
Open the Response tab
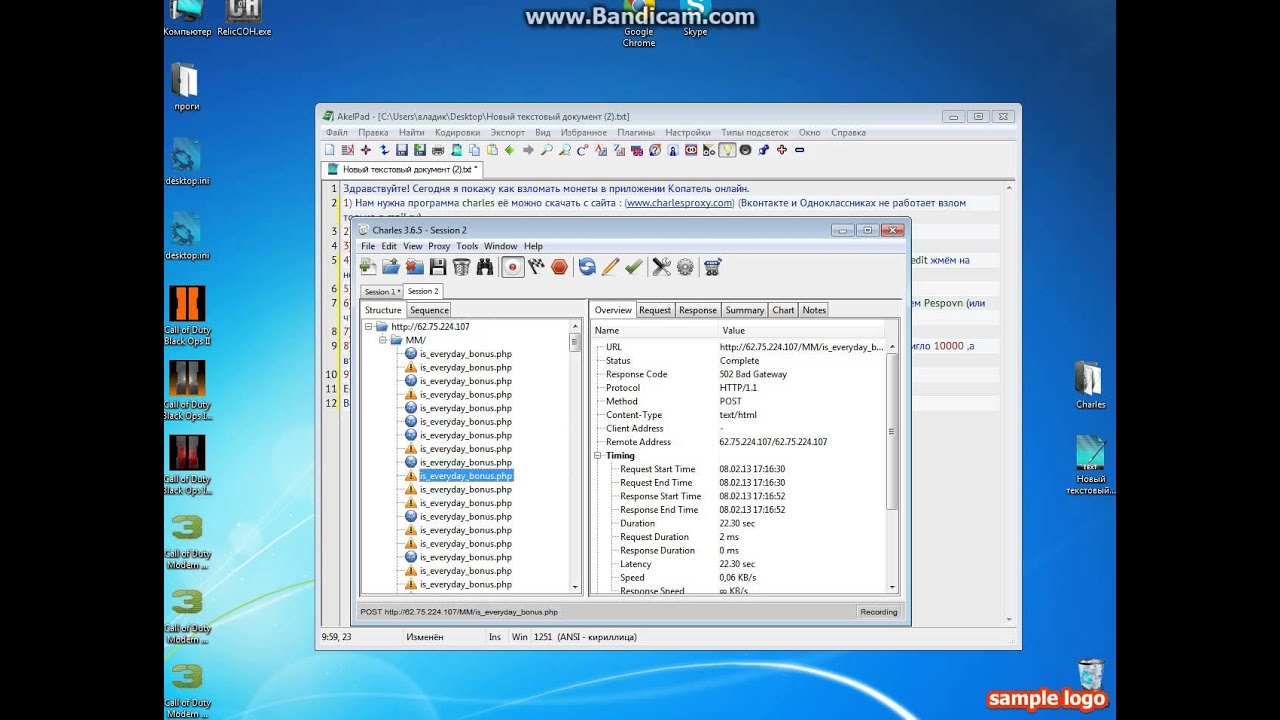point(698,310)
